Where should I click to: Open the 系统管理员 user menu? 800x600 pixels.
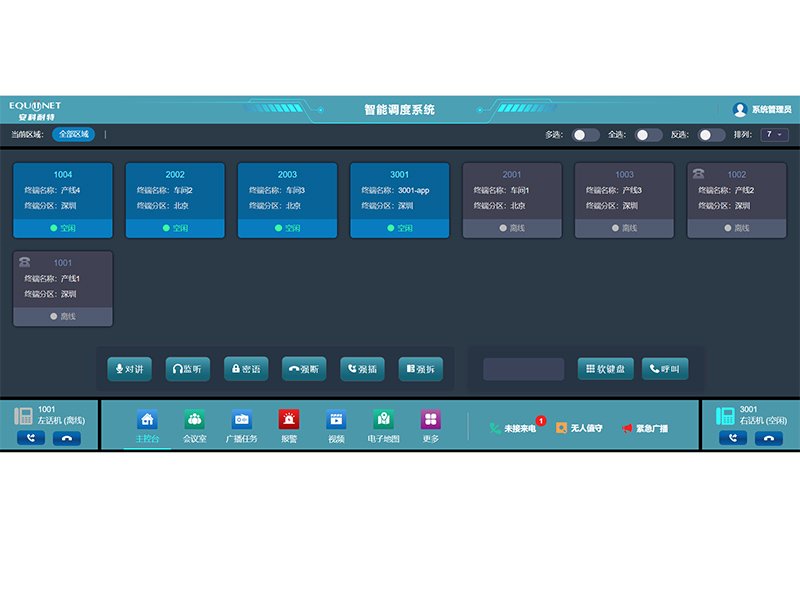tap(762, 109)
